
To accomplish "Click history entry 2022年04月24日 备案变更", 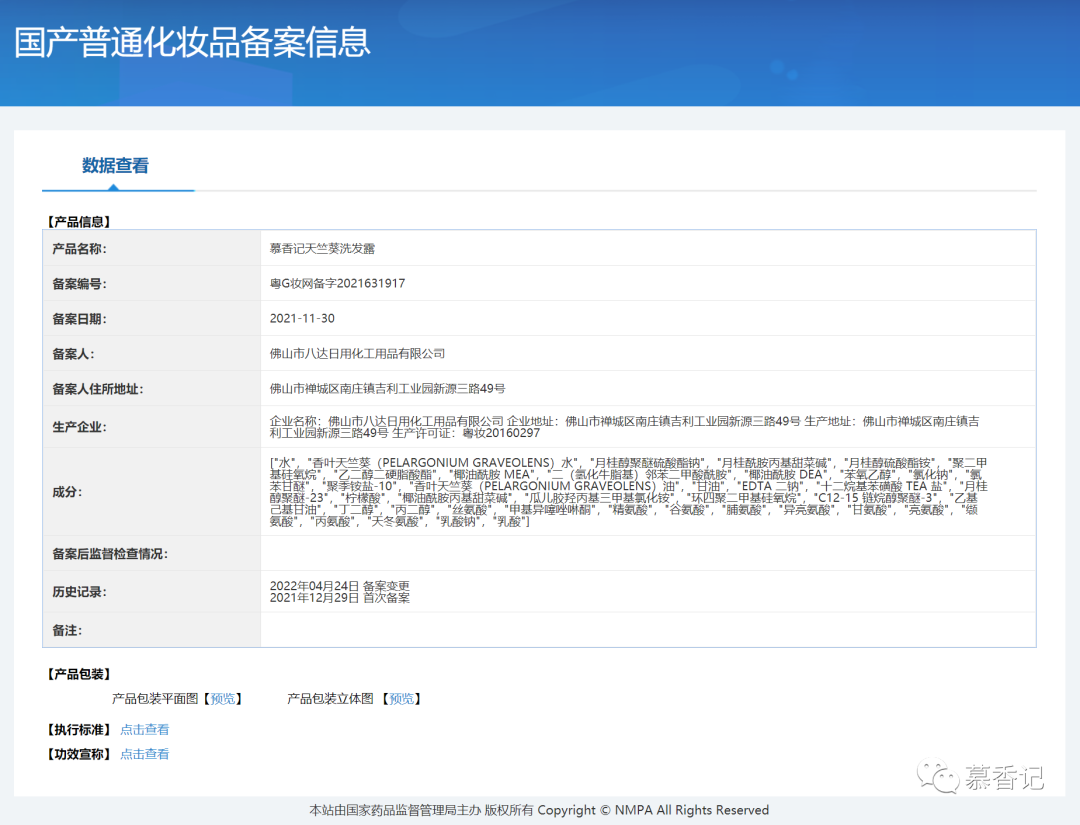I will click(340, 586).
